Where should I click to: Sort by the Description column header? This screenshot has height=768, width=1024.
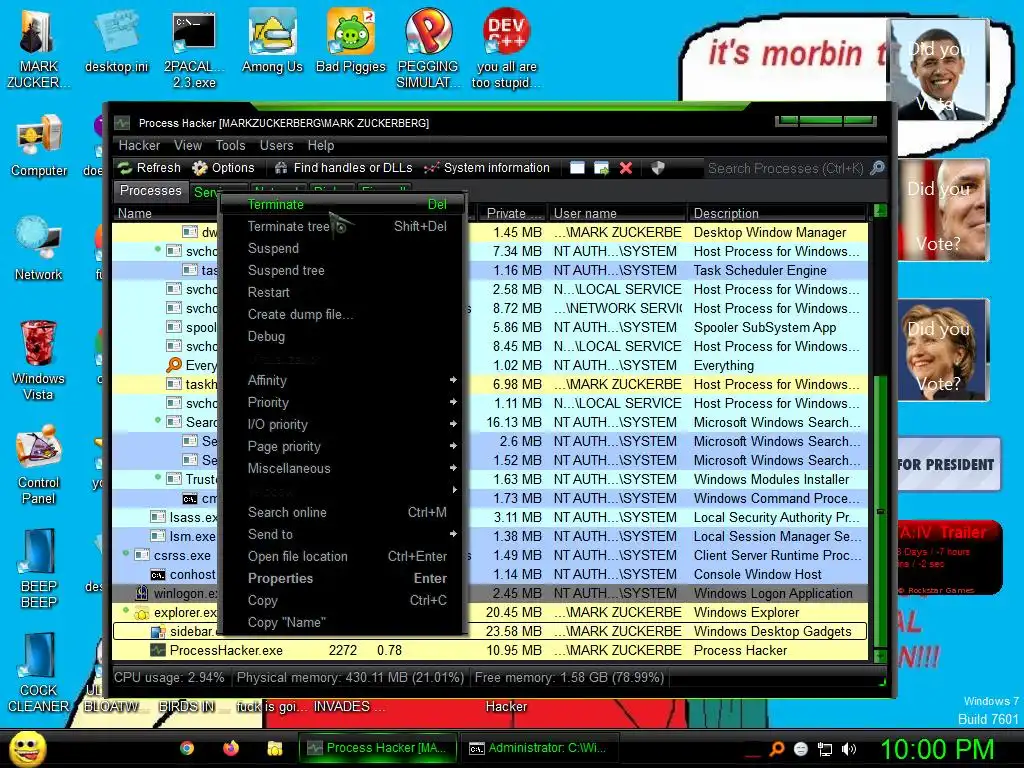click(x=777, y=214)
